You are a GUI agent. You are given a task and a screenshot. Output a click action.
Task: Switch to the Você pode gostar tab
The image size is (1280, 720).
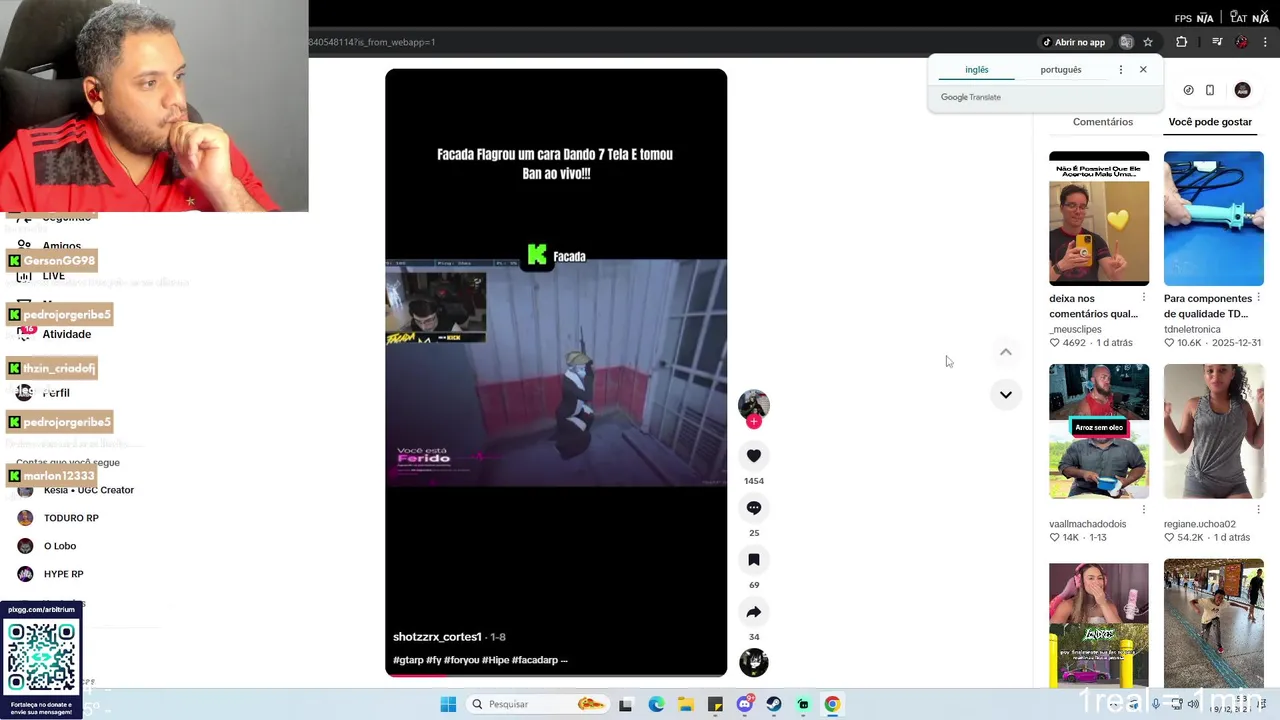click(1210, 122)
